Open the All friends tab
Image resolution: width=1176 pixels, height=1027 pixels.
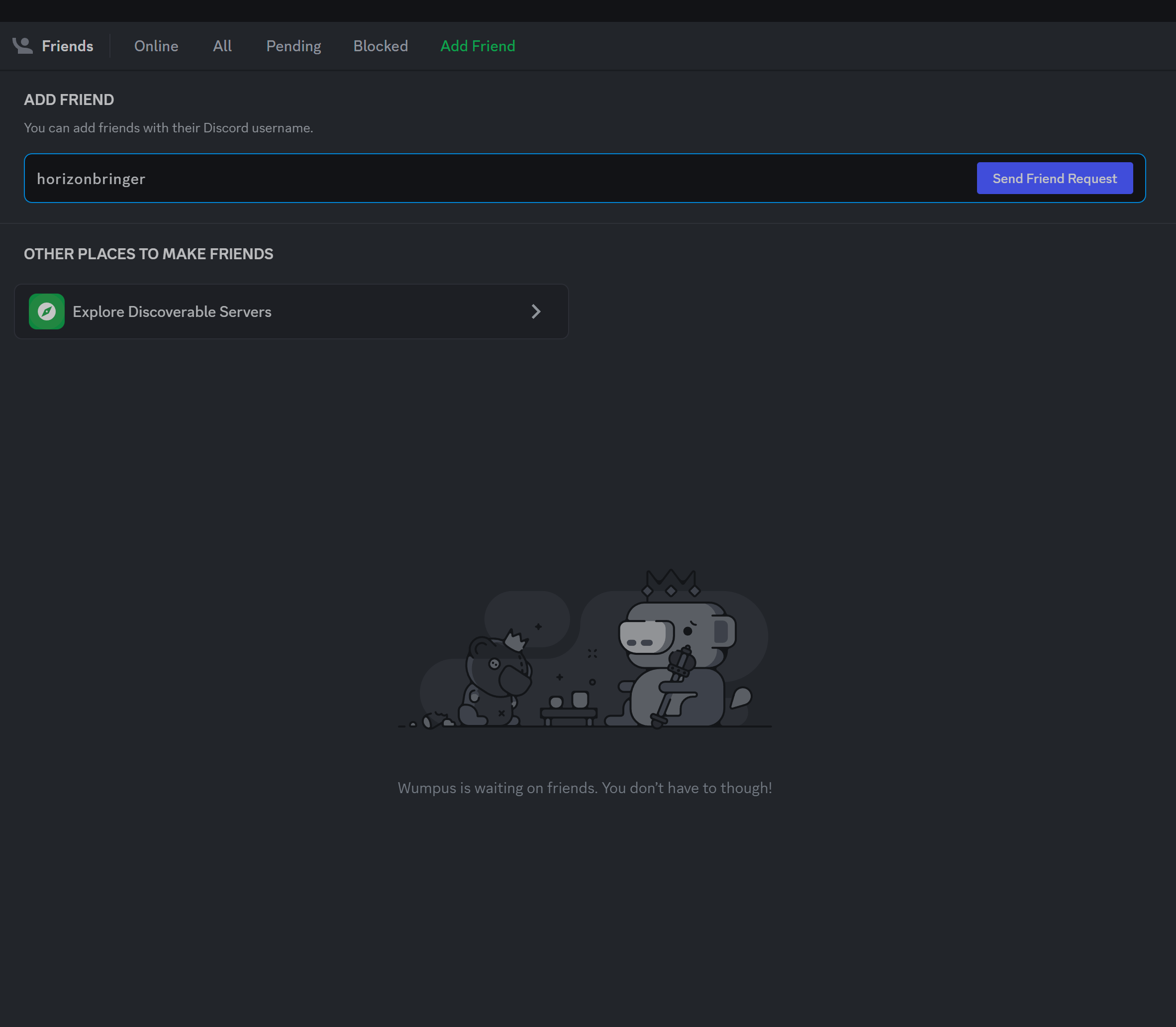222,46
